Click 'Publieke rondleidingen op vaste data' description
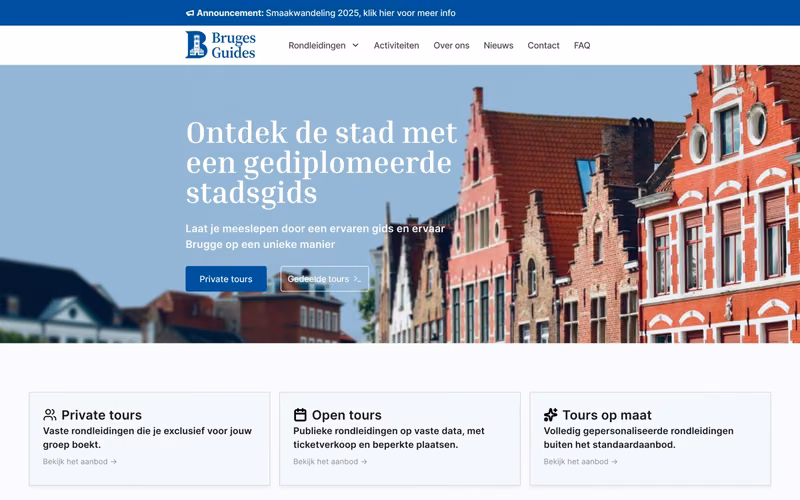This screenshot has height=500, width=800. (389, 438)
